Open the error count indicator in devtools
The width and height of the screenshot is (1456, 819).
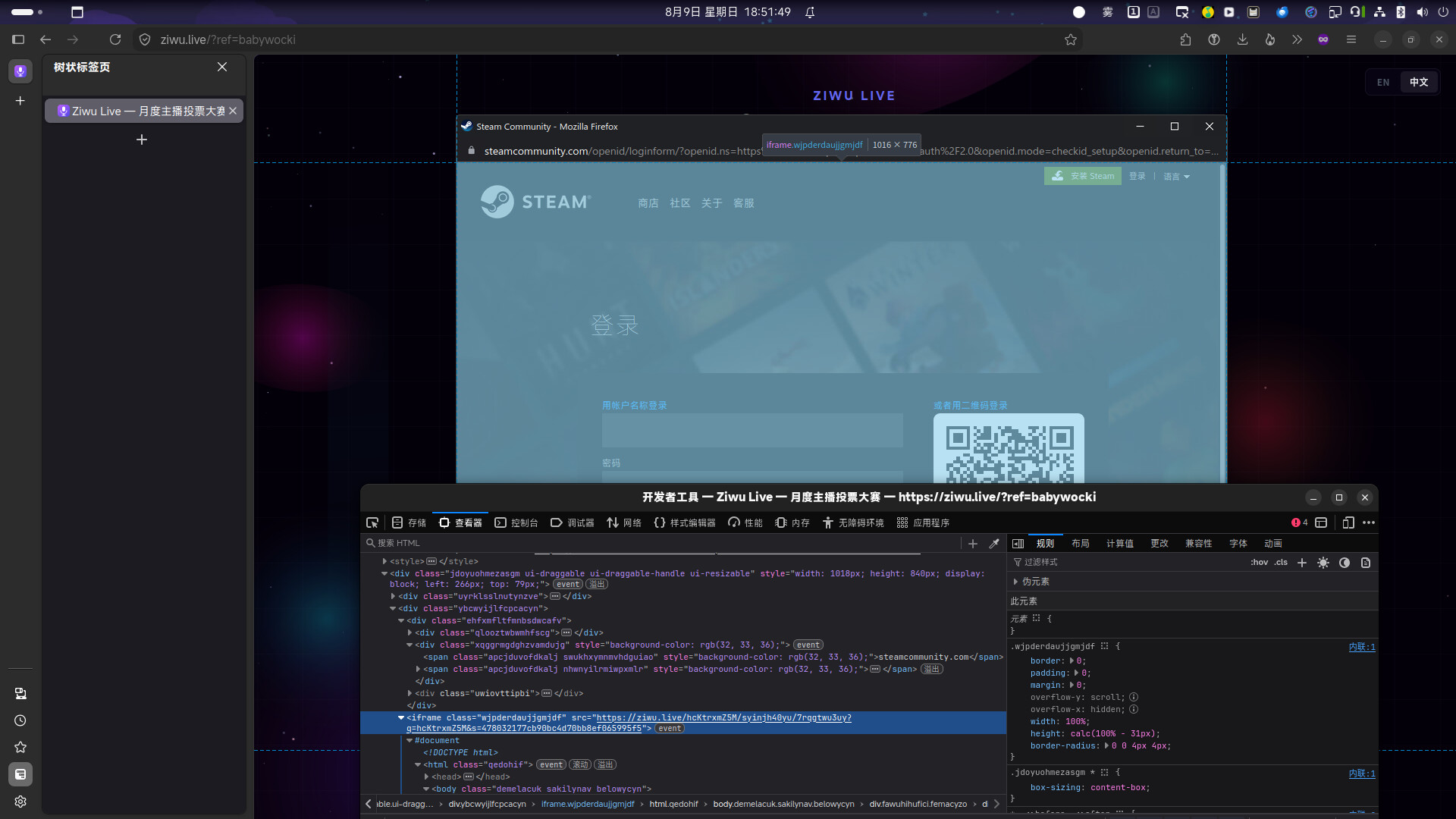[1300, 522]
